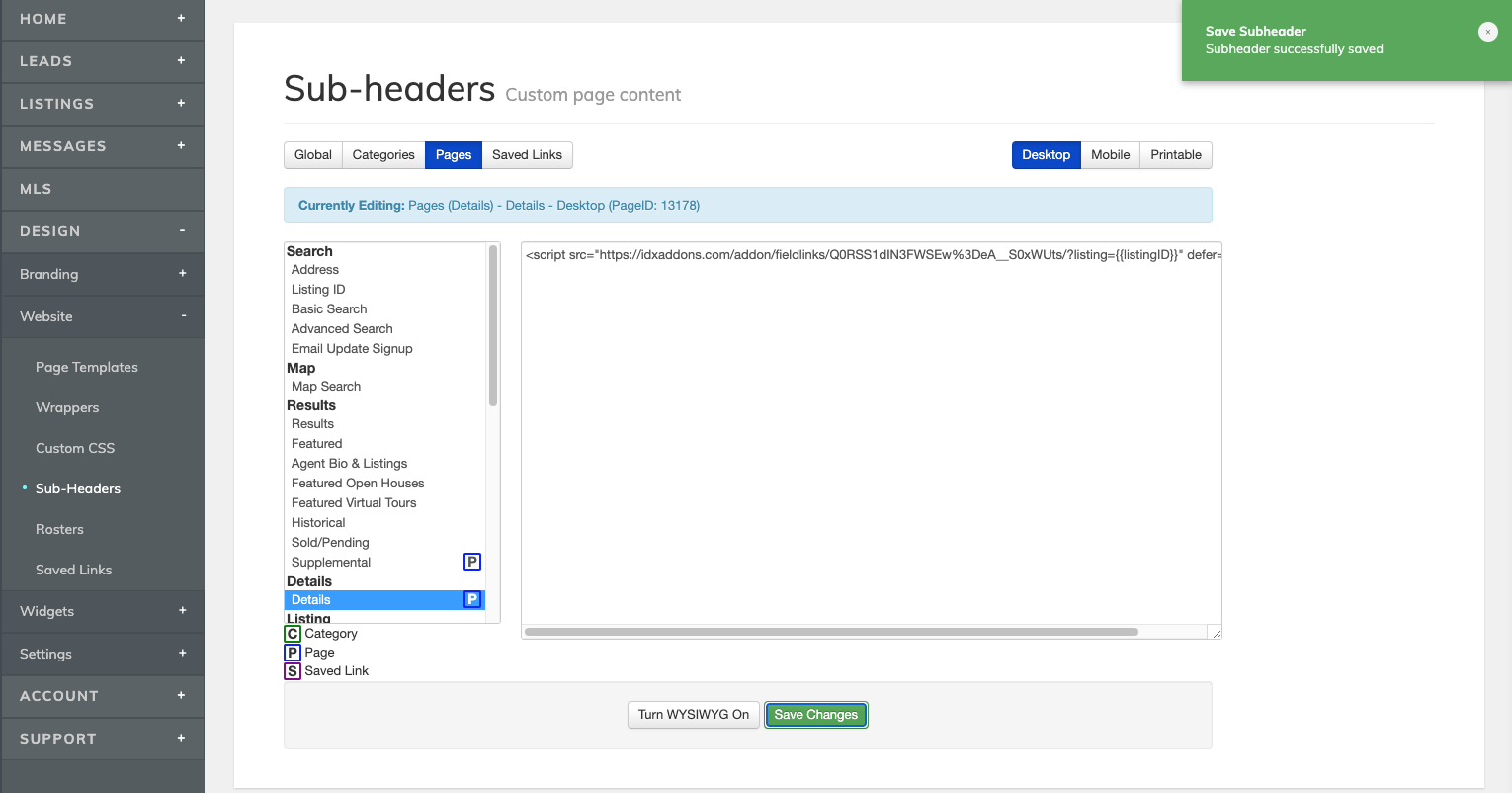1512x793 pixels.
Task: Open the Global tab
Action: click(x=312, y=155)
